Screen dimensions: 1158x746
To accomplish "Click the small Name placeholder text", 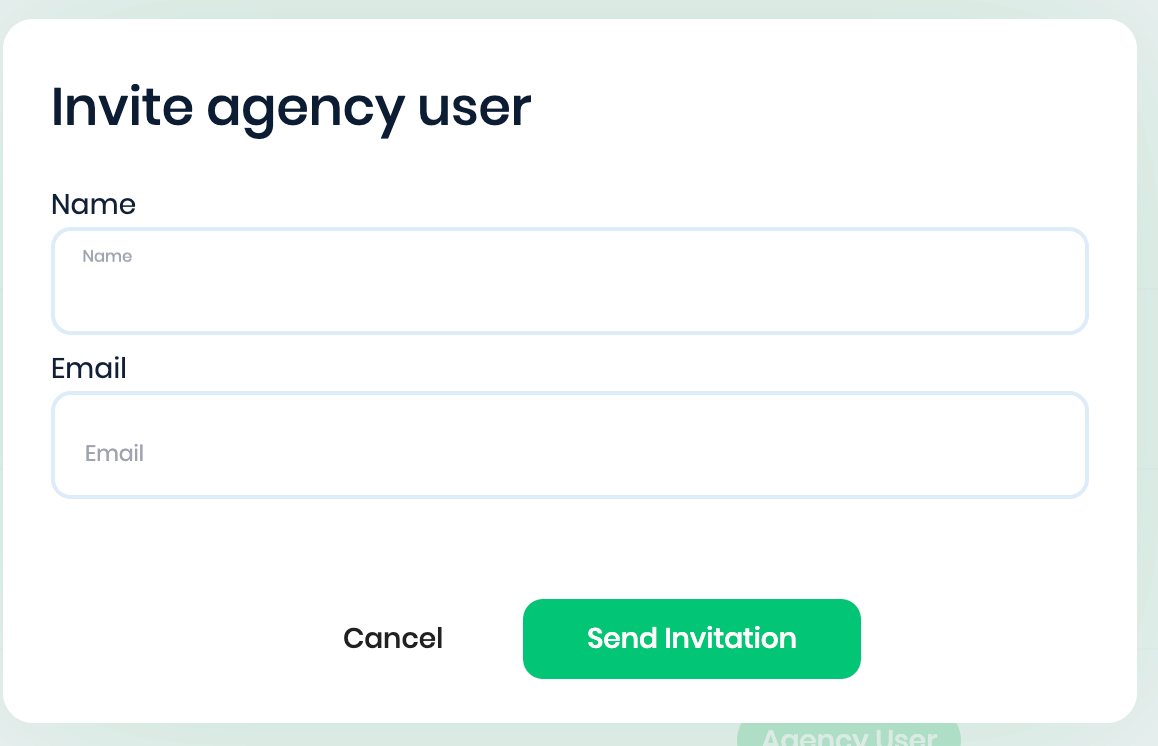I will [107, 256].
